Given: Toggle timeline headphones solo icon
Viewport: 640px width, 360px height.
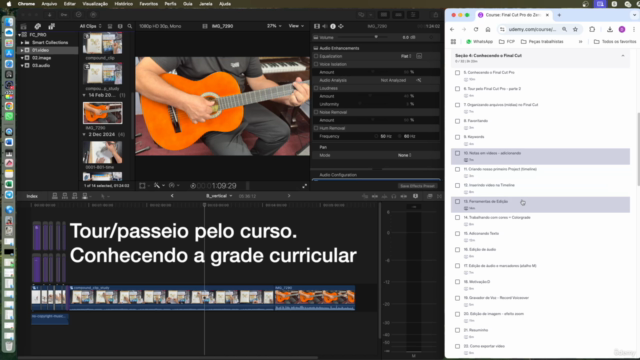Looking at the screenshot, I should coord(393,196).
